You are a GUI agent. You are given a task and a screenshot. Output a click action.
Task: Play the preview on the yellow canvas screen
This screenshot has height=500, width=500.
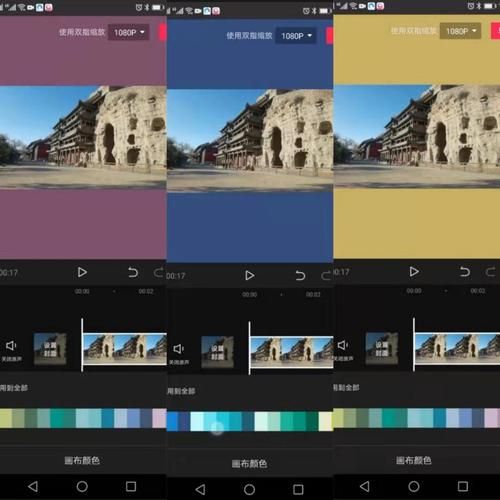(414, 272)
